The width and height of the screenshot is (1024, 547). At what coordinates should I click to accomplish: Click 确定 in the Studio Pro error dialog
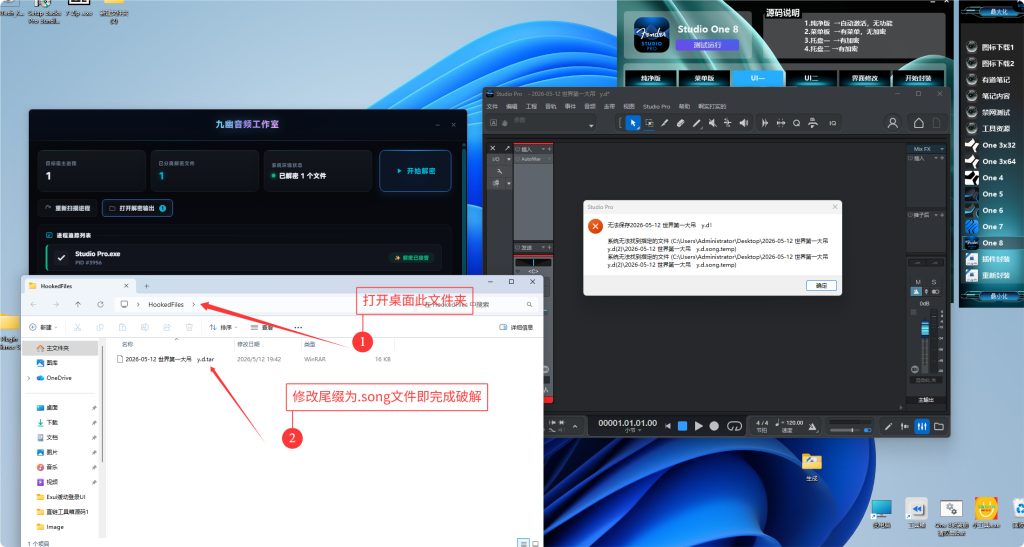point(821,285)
